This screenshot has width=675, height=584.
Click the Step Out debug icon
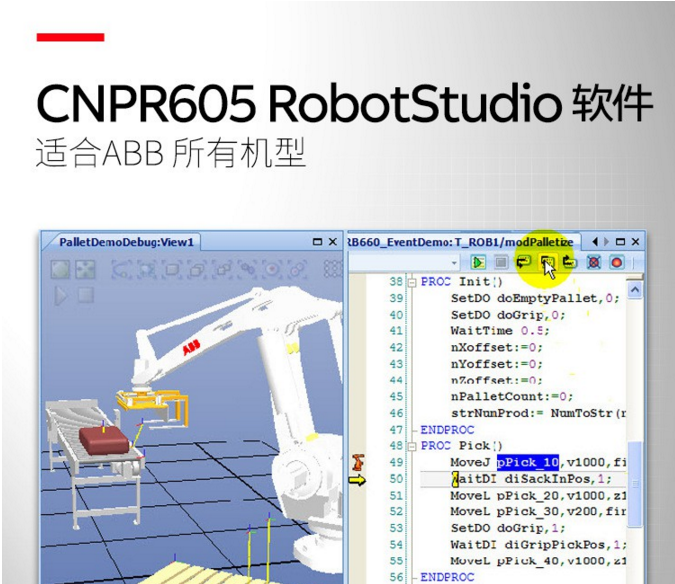coord(569,262)
